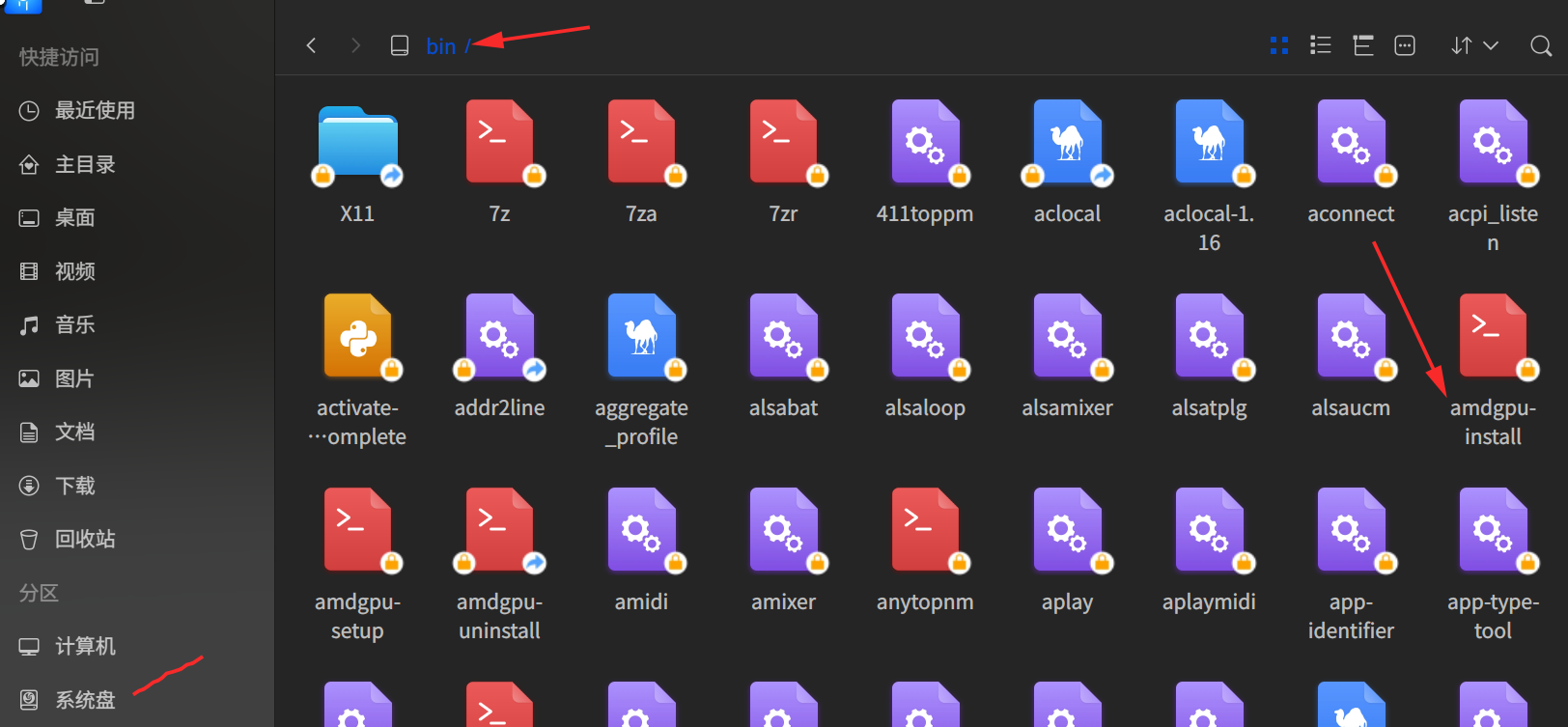The height and width of the screenshot is (727, 1568).
Task: Select the activate-…omplete python file
Action: 357,337
